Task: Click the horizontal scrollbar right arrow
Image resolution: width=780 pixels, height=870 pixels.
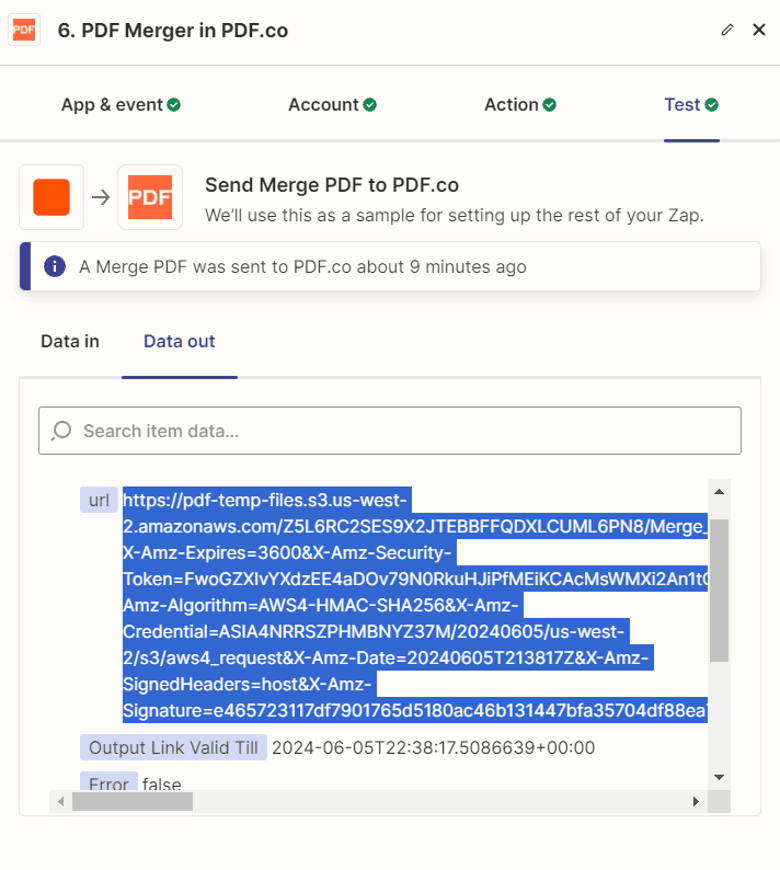Action: (696, 802)
